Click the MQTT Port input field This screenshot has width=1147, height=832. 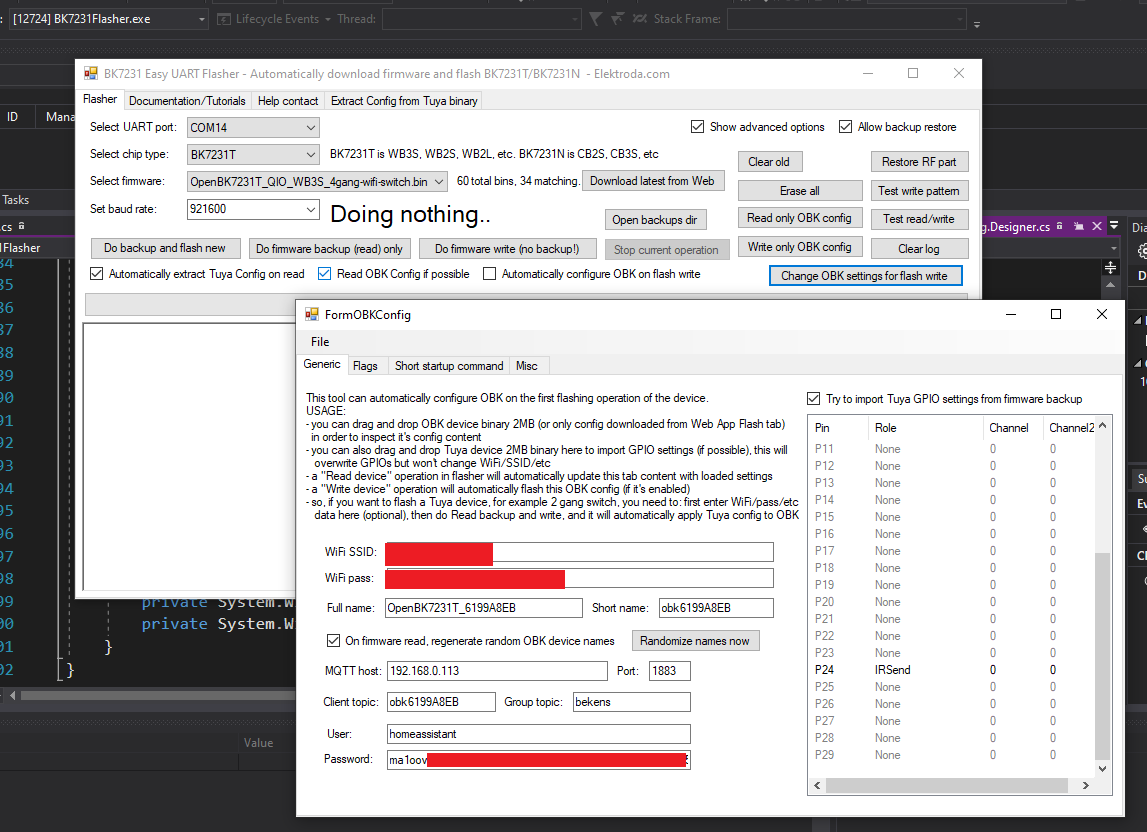[669, 671]
